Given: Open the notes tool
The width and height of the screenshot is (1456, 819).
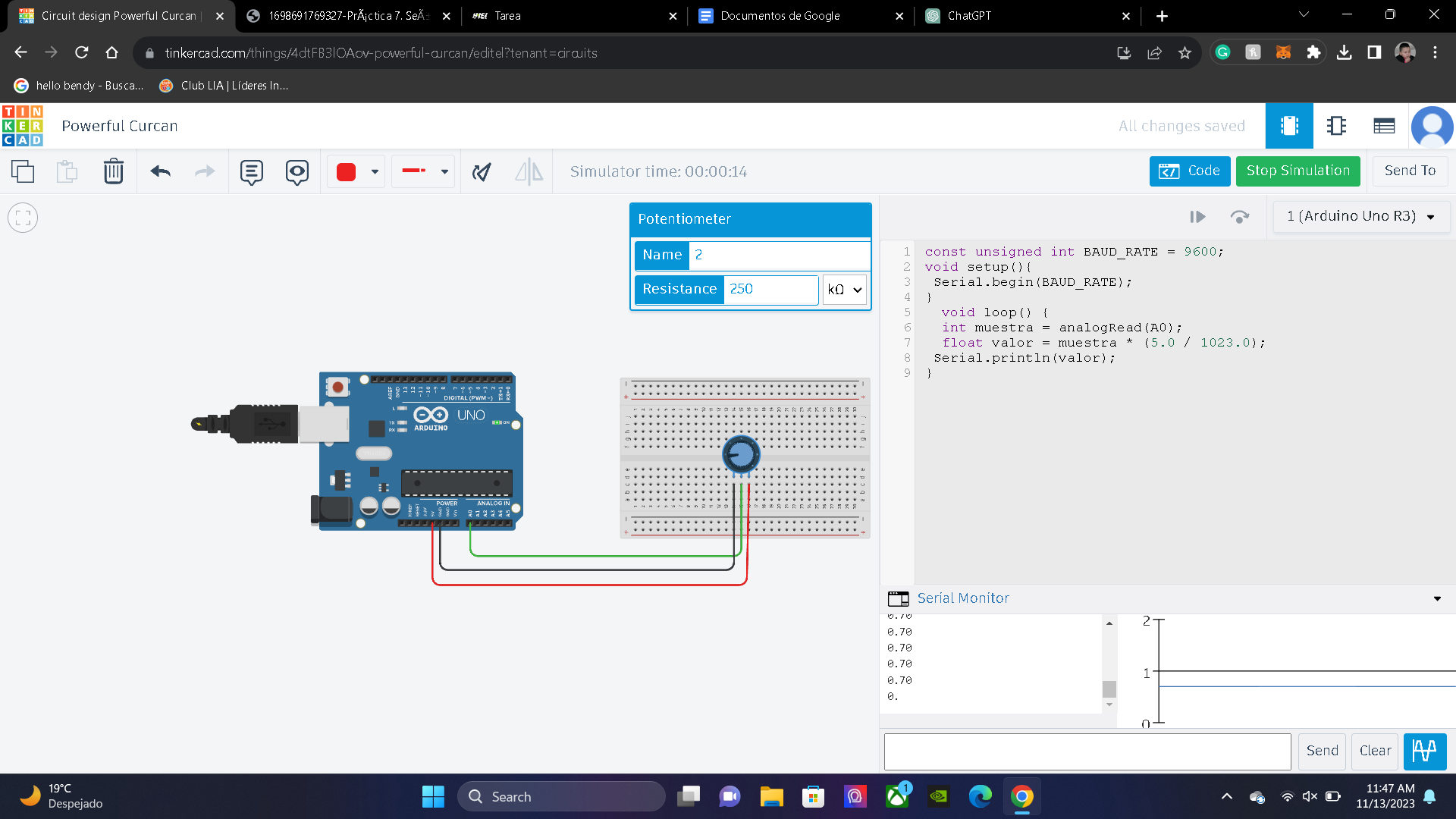Looking at the screenshot, I should [x=251, y=171].
